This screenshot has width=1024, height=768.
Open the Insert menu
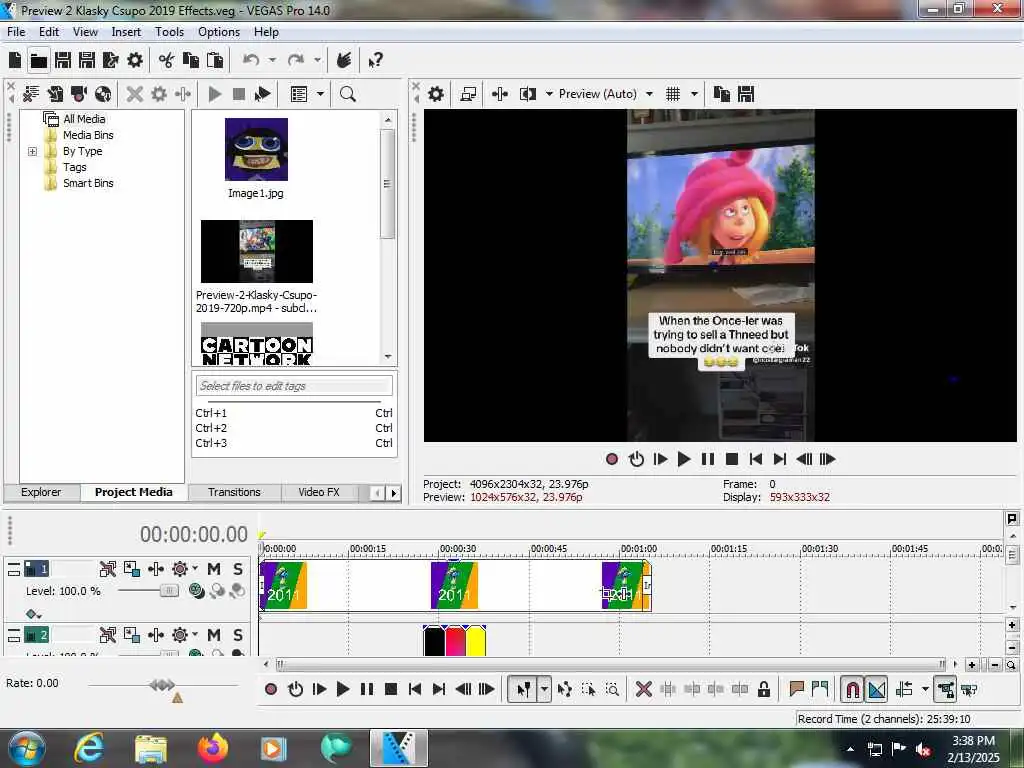(126, 32)
